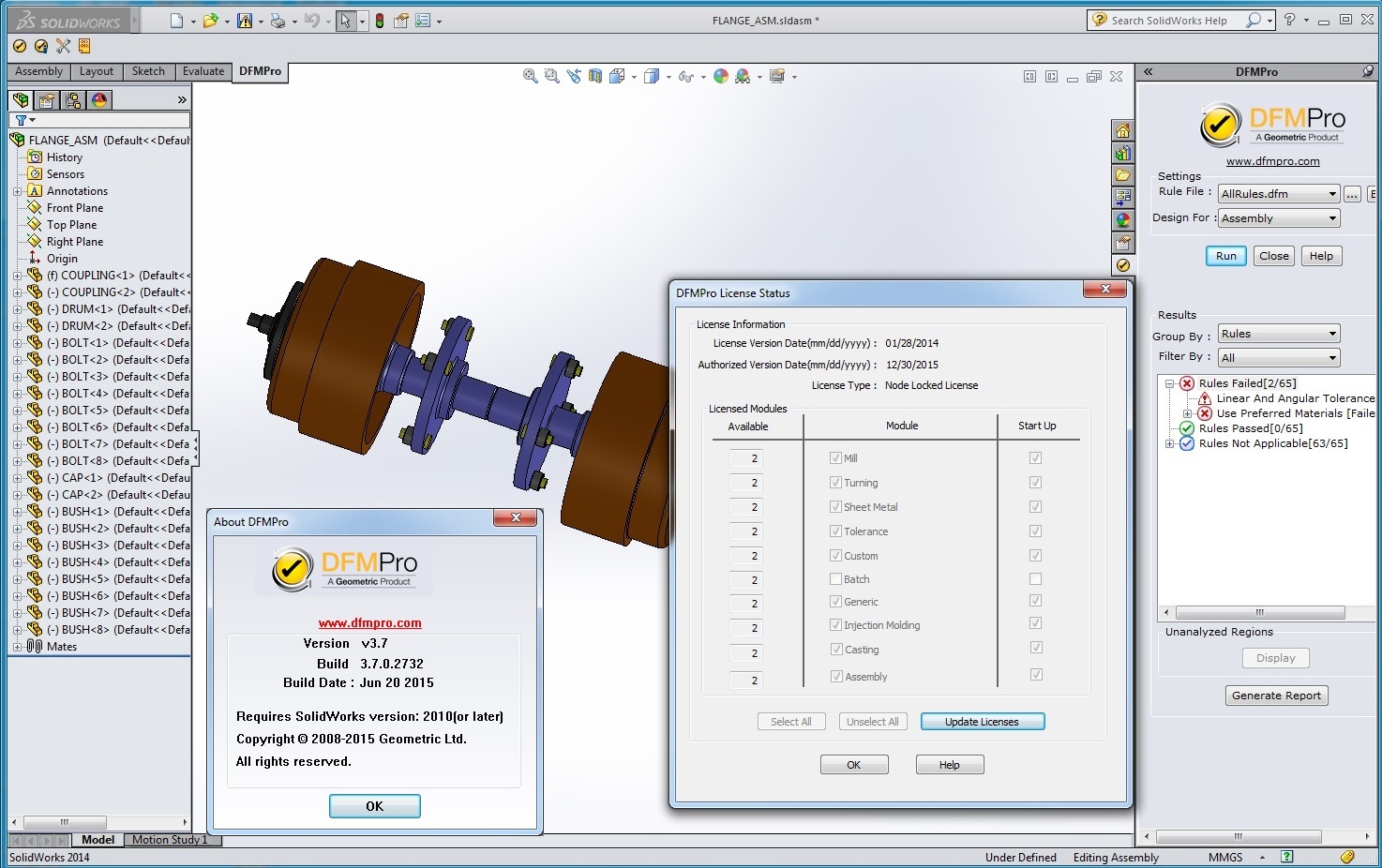The height and width of the screenshot is (868, 1382).
Task: Click Generate Report button
Action: click(x=1276, y=696)
